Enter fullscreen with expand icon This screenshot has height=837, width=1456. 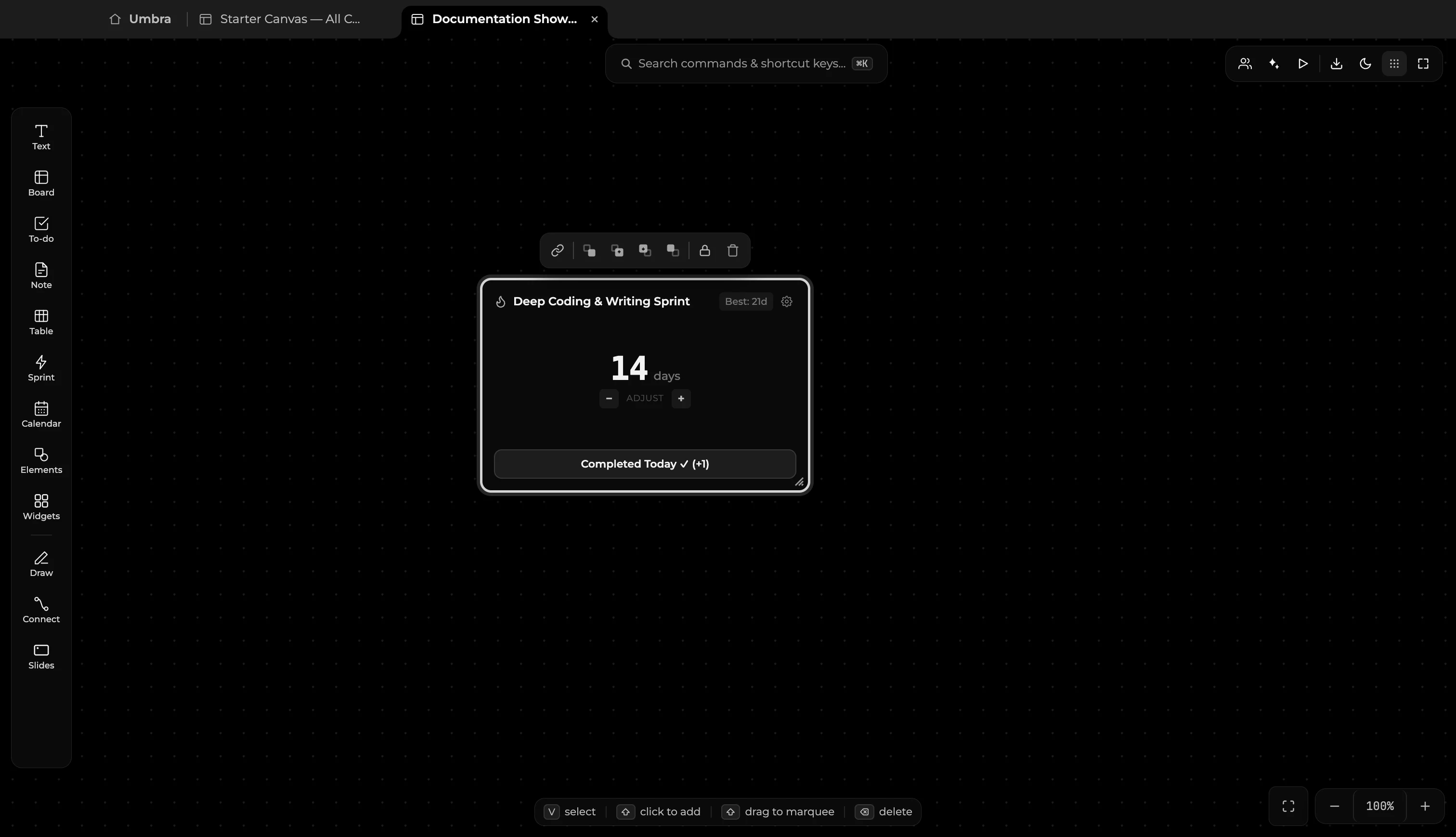click(1423, 64)
